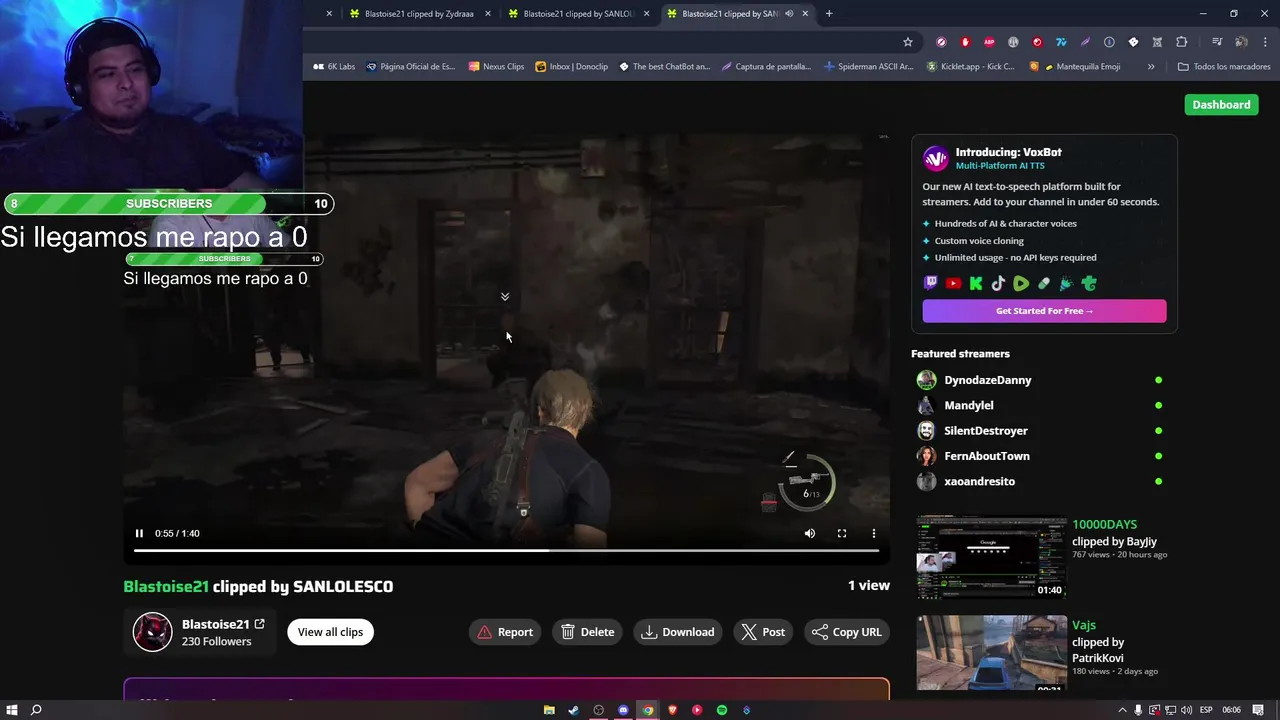Open the 6K Labs bookmark
Viewport: 1280px width, 720px height.
(x=334, y=67)
